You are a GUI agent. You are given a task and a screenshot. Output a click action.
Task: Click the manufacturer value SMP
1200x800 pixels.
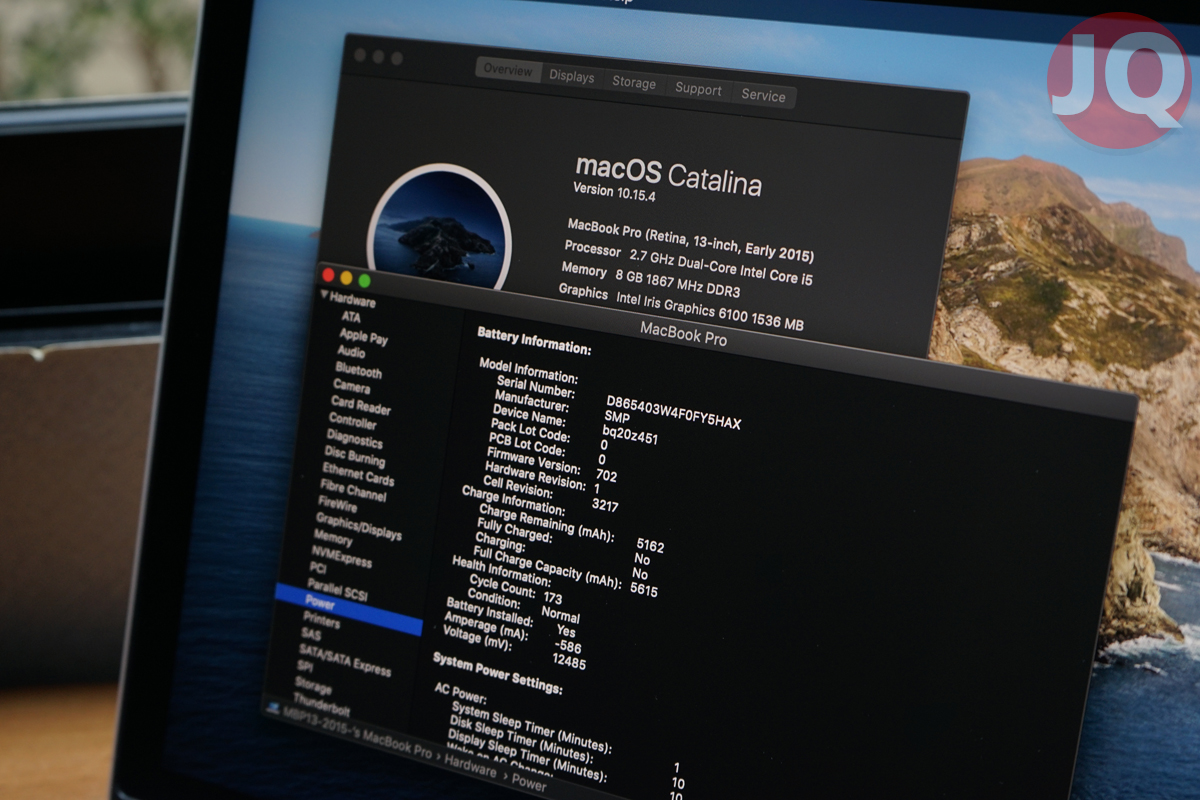pyautogui.click(x=617, y=416)
